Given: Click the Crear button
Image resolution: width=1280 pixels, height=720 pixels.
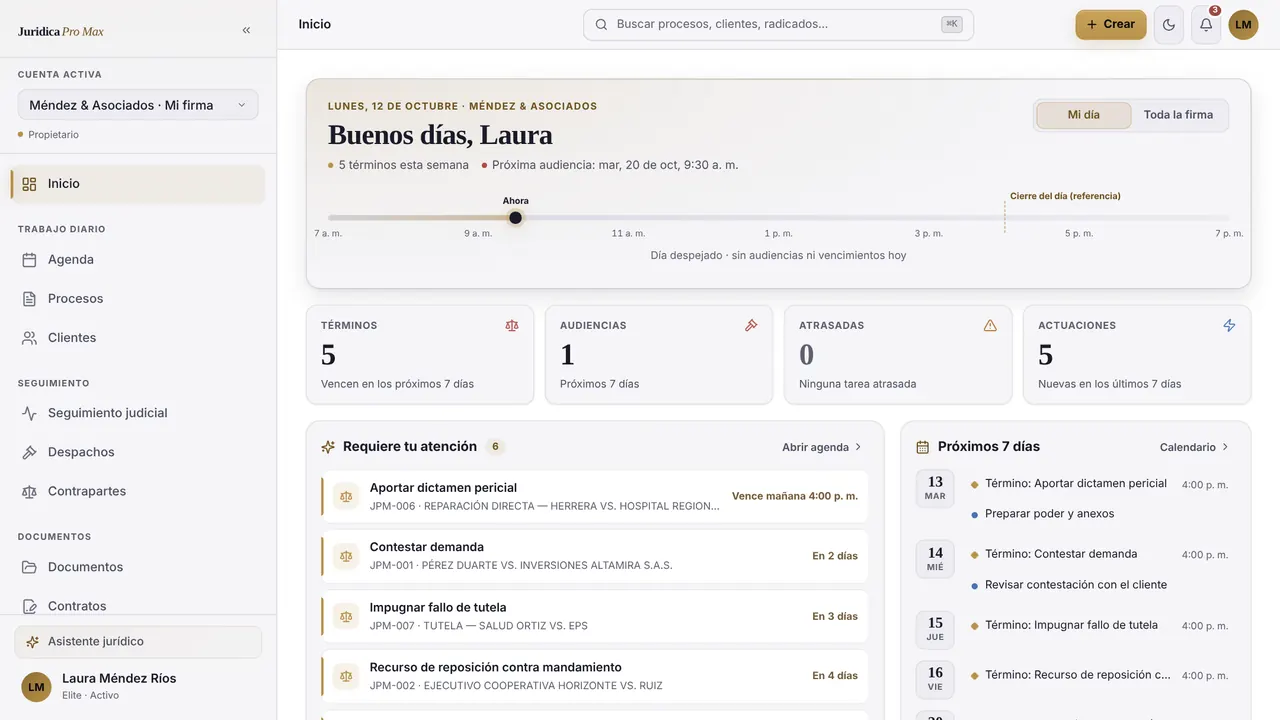Looking at the screenshot, I should (x=1111, y=25).
